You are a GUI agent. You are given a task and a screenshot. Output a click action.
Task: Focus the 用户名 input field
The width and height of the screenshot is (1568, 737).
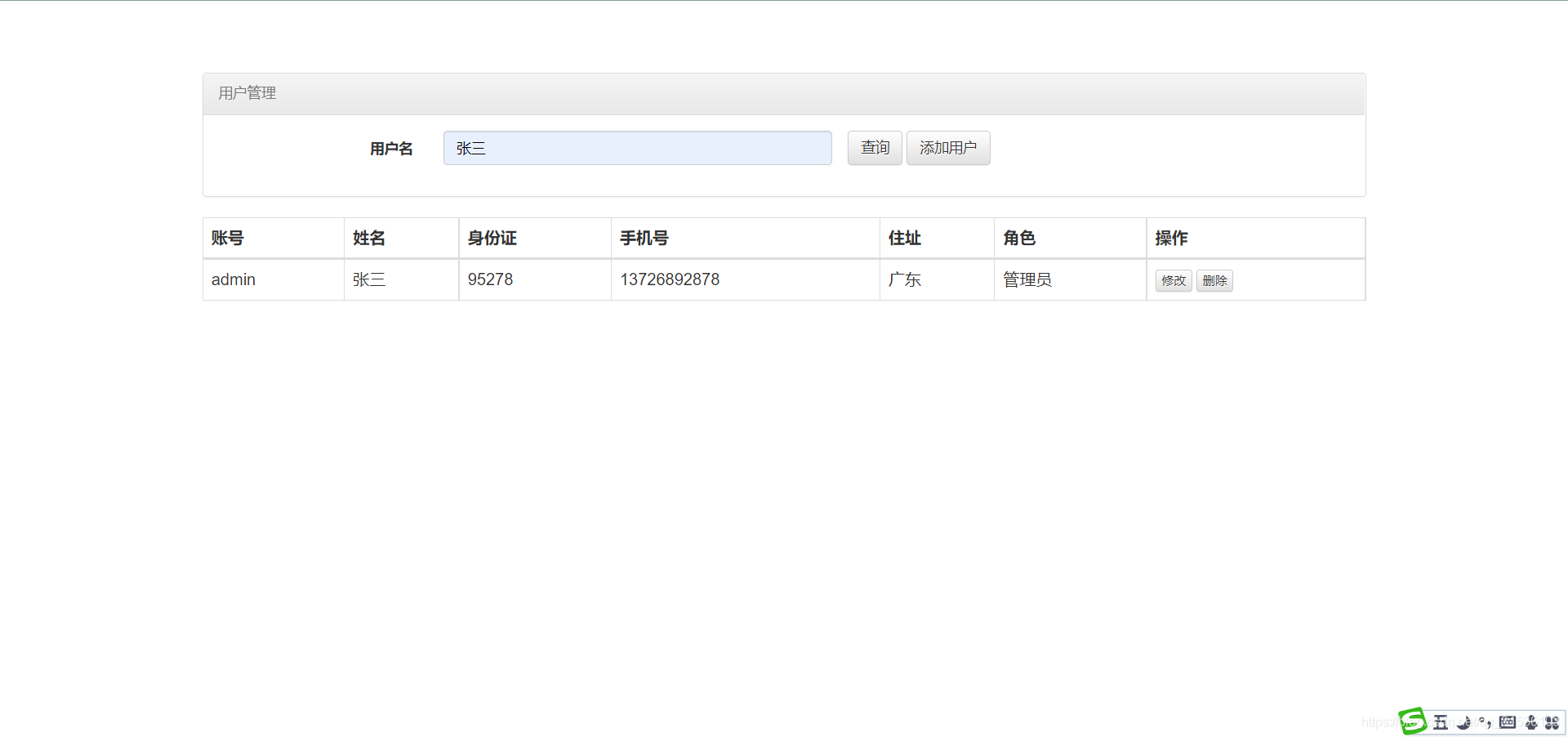[x=638, y=148]
